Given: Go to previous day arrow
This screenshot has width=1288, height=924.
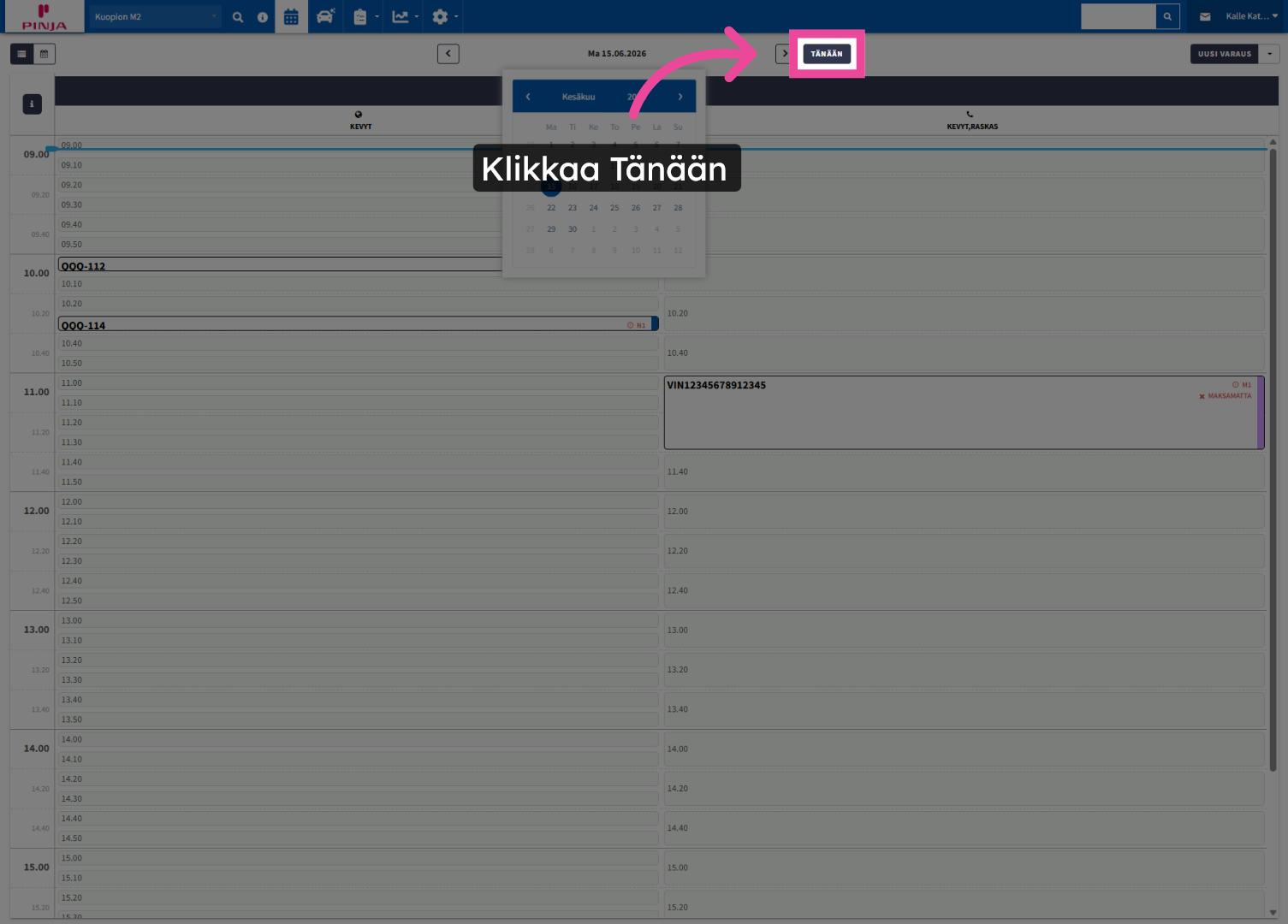Looking at the screenshot, I should click(448, 54).
